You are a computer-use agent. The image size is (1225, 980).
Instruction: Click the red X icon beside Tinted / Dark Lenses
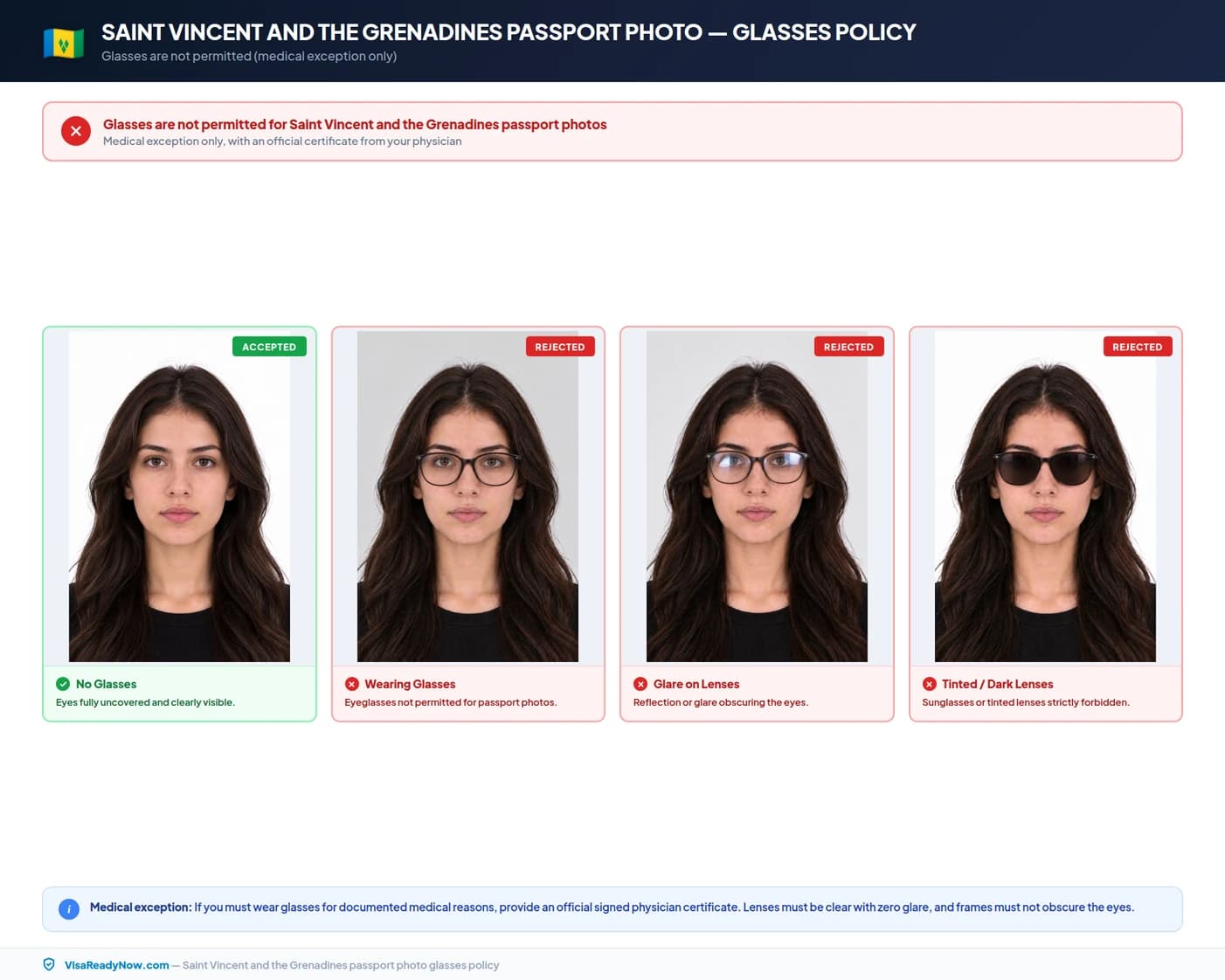(930, 684)
